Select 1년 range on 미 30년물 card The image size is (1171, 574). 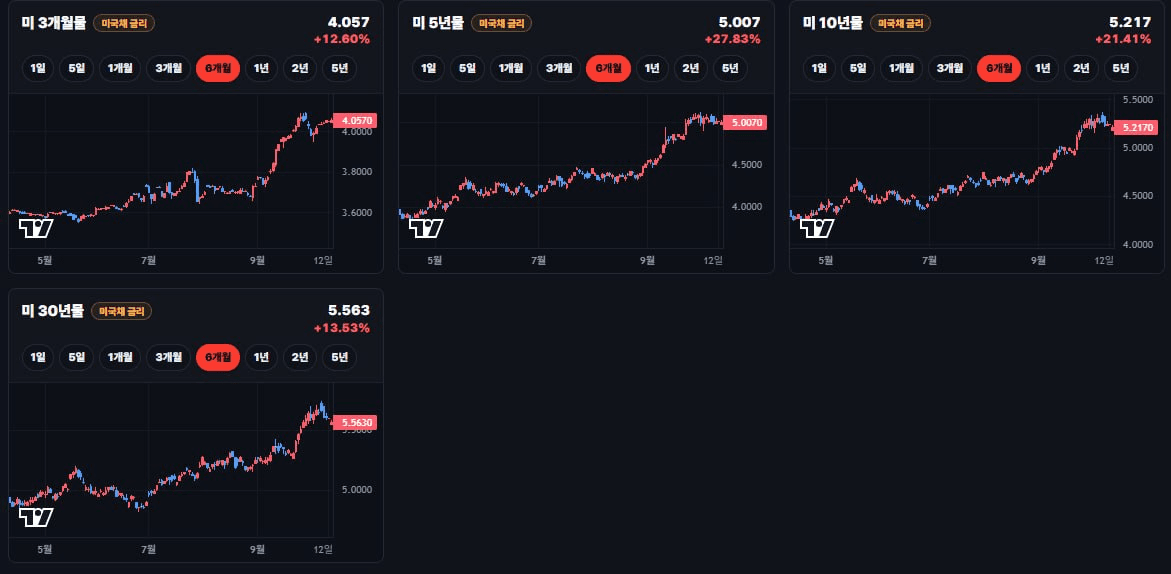(x=261, y=358)
